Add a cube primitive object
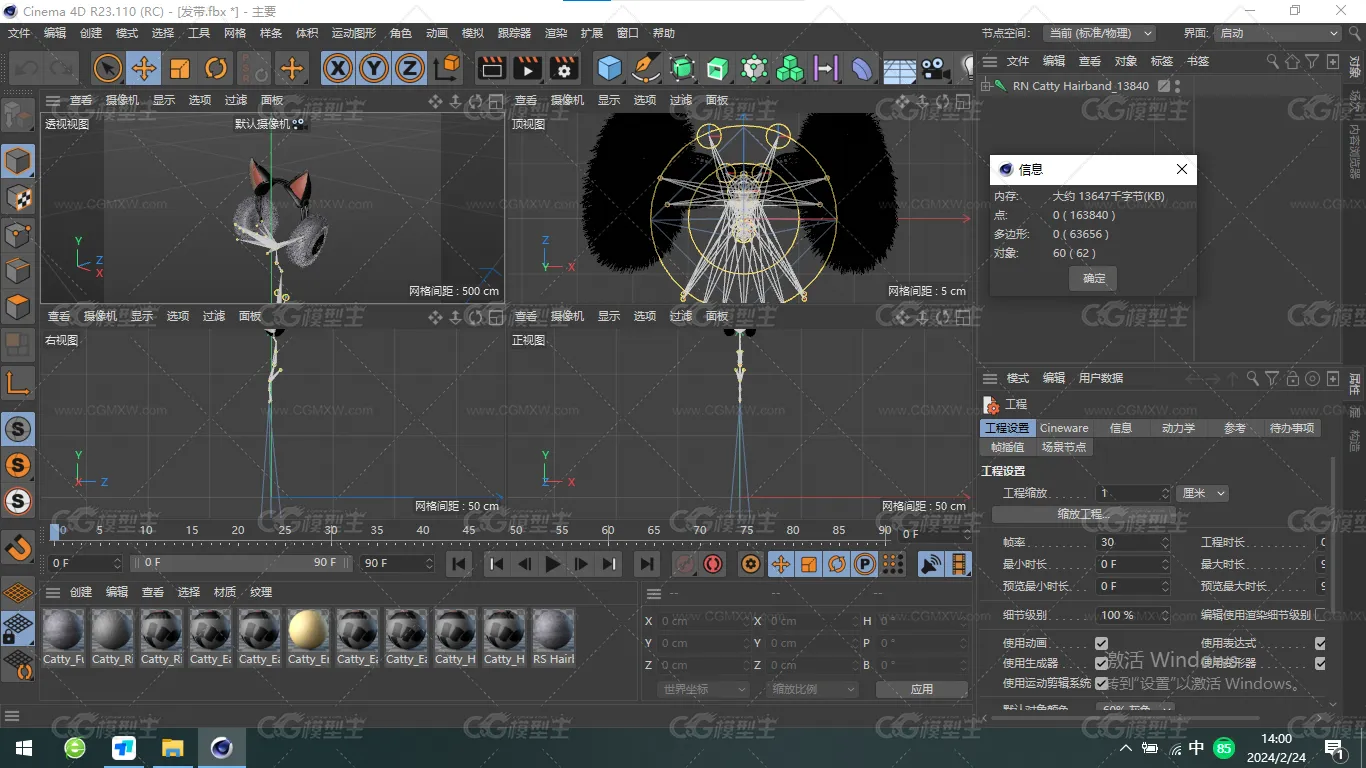Screen dimensions: 1366x768 point(609,68)
